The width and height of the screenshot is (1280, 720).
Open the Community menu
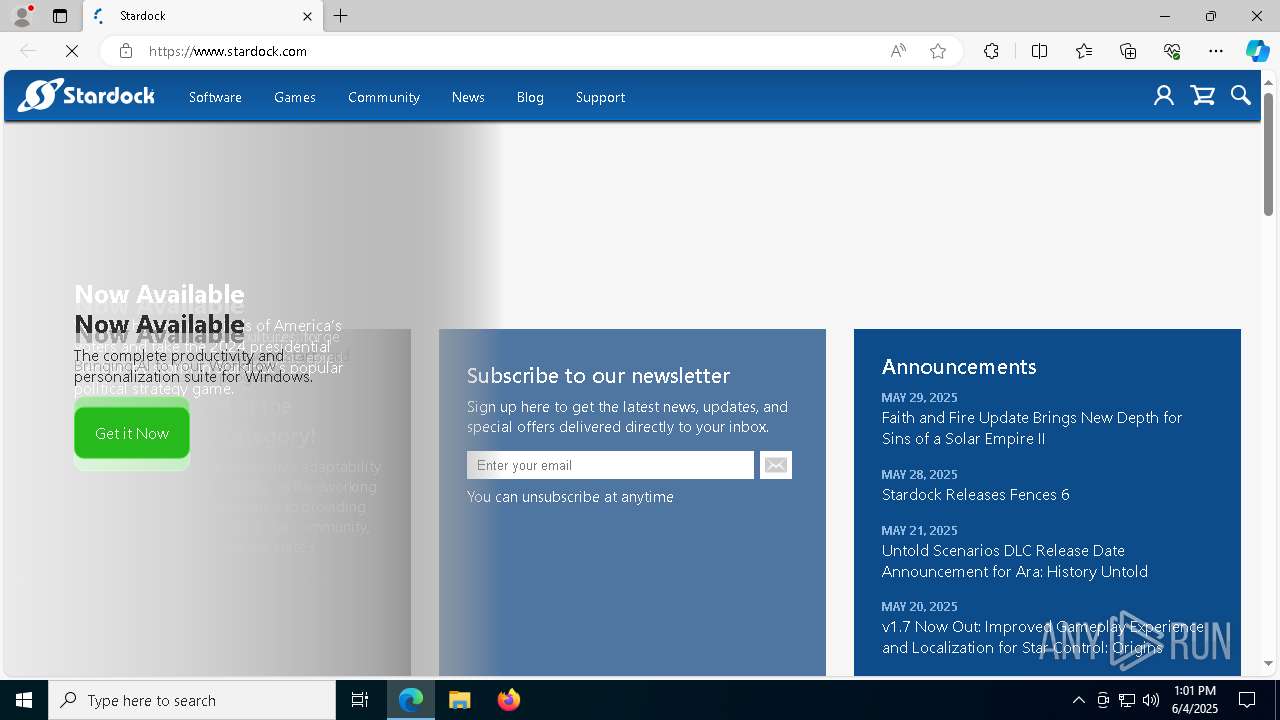tap(384, 97)
